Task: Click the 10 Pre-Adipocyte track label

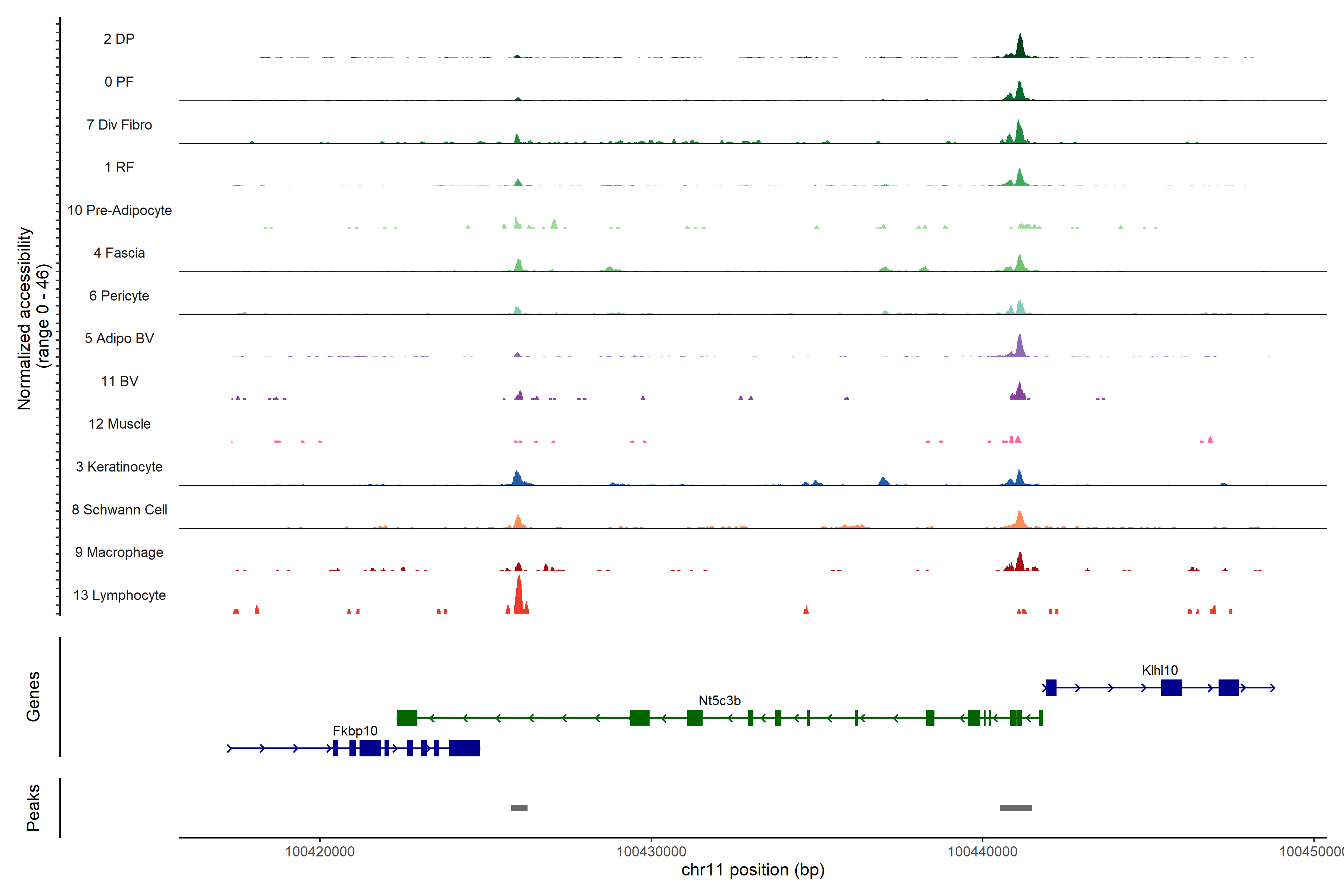Action: [119, 210]
